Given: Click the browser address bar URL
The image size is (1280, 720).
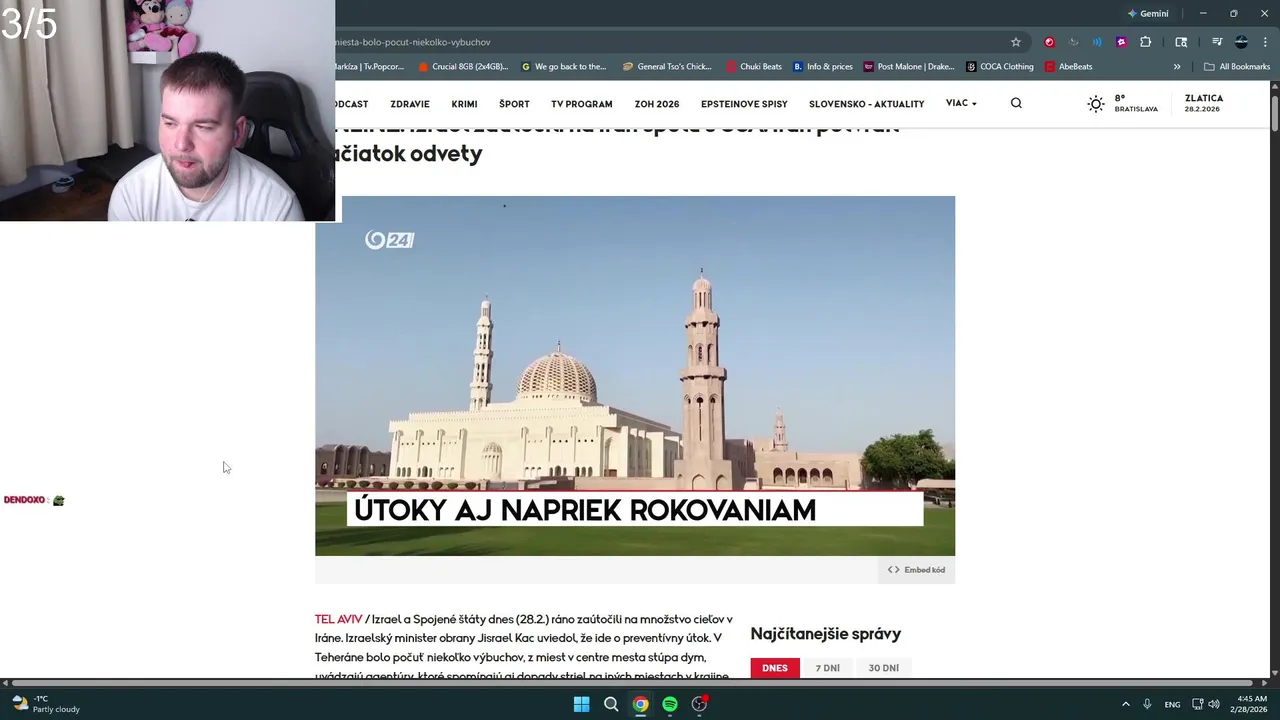Looking at the screenshot, I should pos(414,42).
